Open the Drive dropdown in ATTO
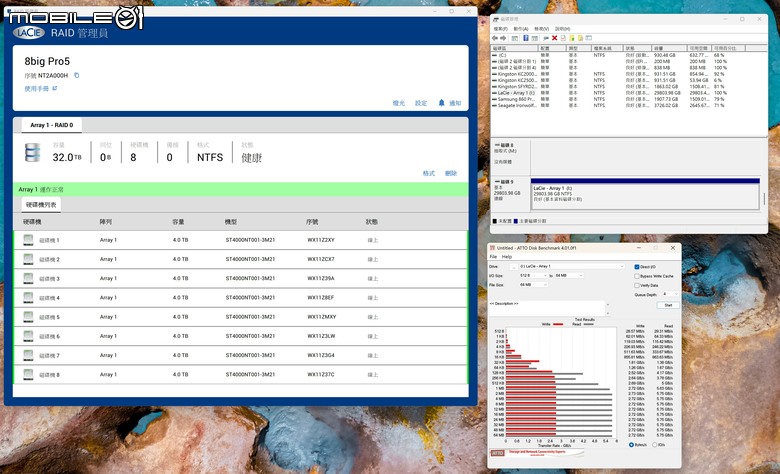This screenshot has height=474, width=780. (572, 267)
